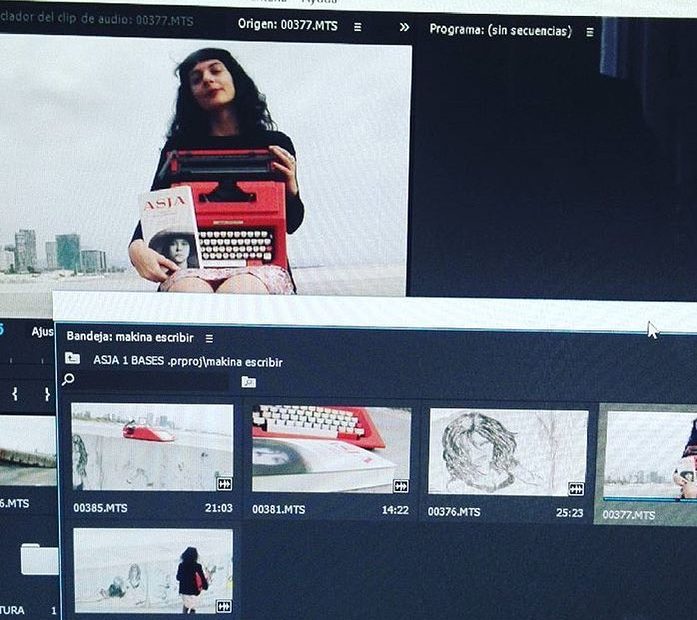Click the 21:03 duration label
The height and width of the screenshot is (620, 697).
[219, 508]
